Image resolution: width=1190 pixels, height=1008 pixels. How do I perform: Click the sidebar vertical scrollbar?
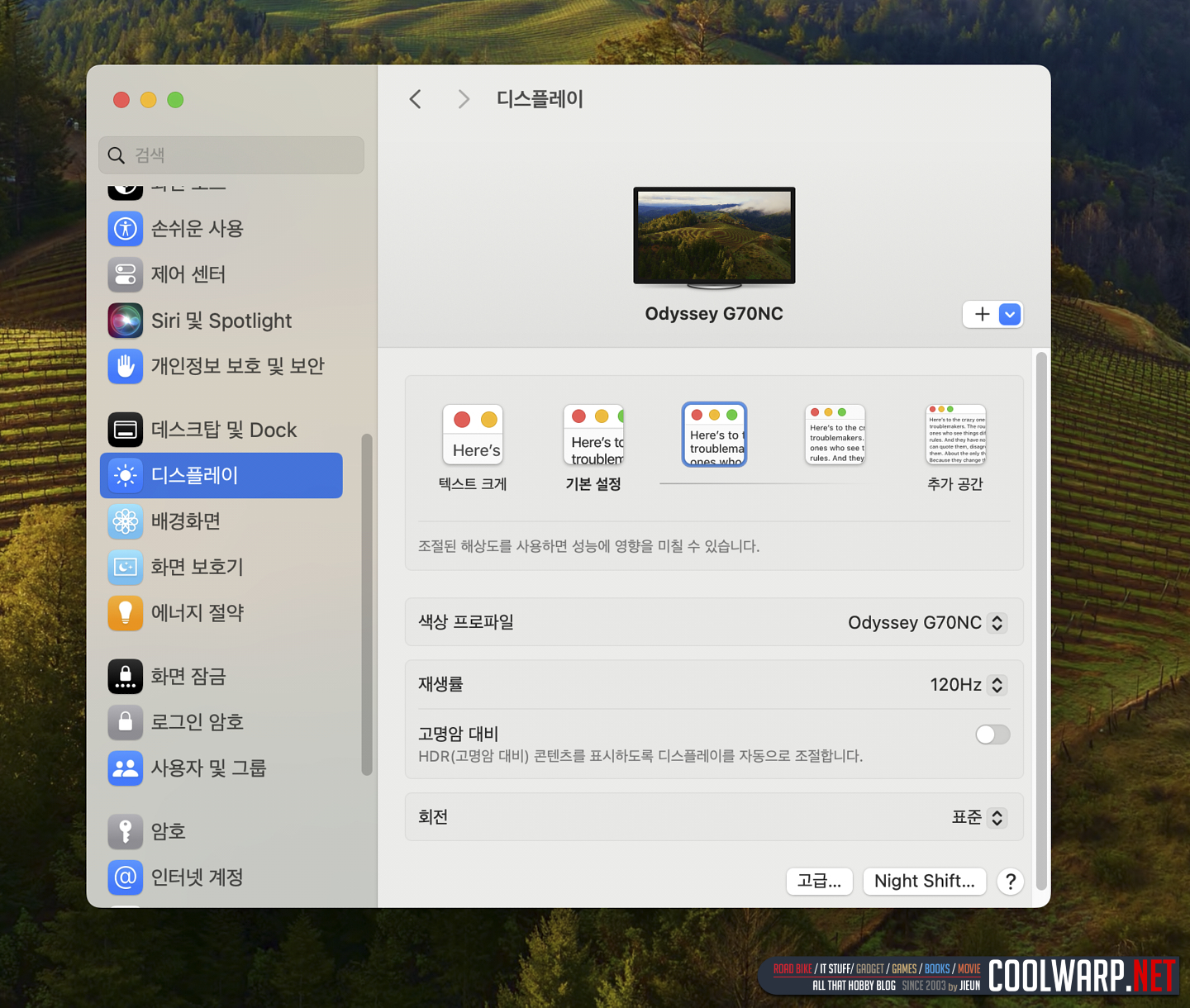click(x=367, y=605)
